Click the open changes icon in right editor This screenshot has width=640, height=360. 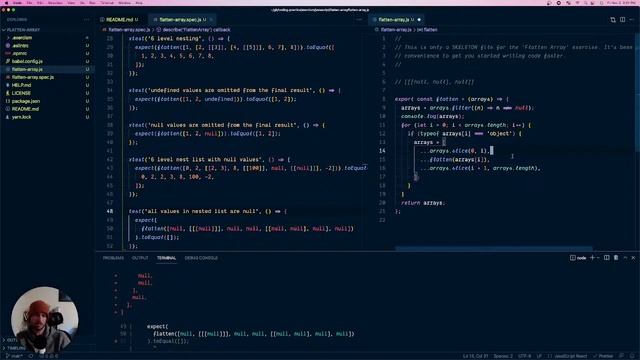point(613,20)
